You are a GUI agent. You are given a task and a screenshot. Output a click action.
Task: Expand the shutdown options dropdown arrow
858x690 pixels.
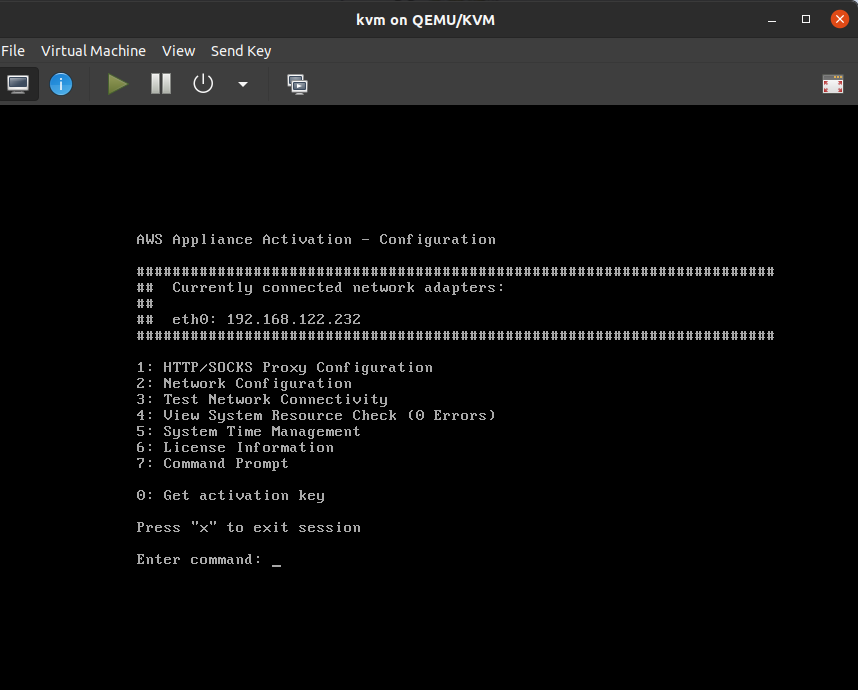pos(243,84)
